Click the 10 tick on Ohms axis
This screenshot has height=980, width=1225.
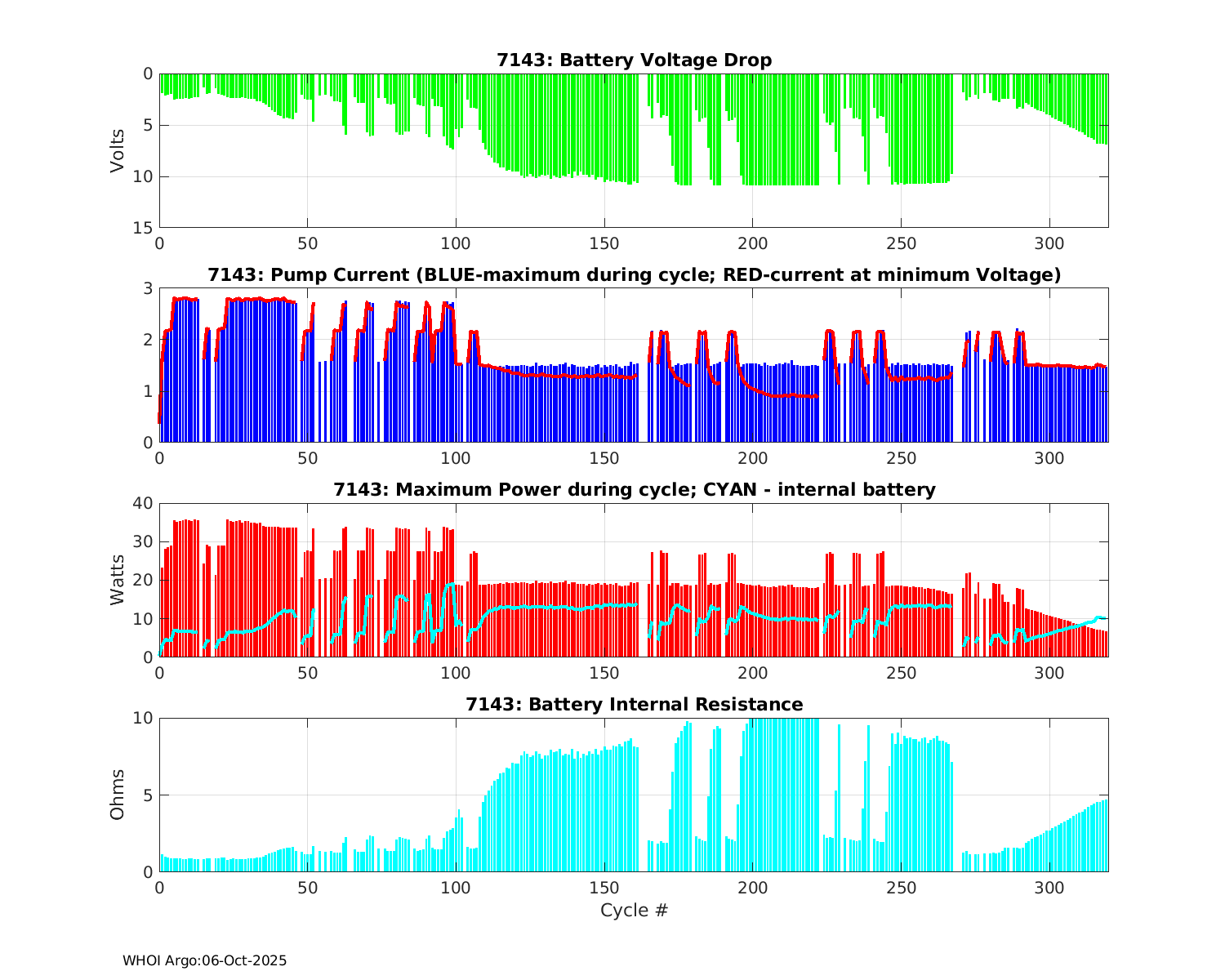click(x=144, y=718)
